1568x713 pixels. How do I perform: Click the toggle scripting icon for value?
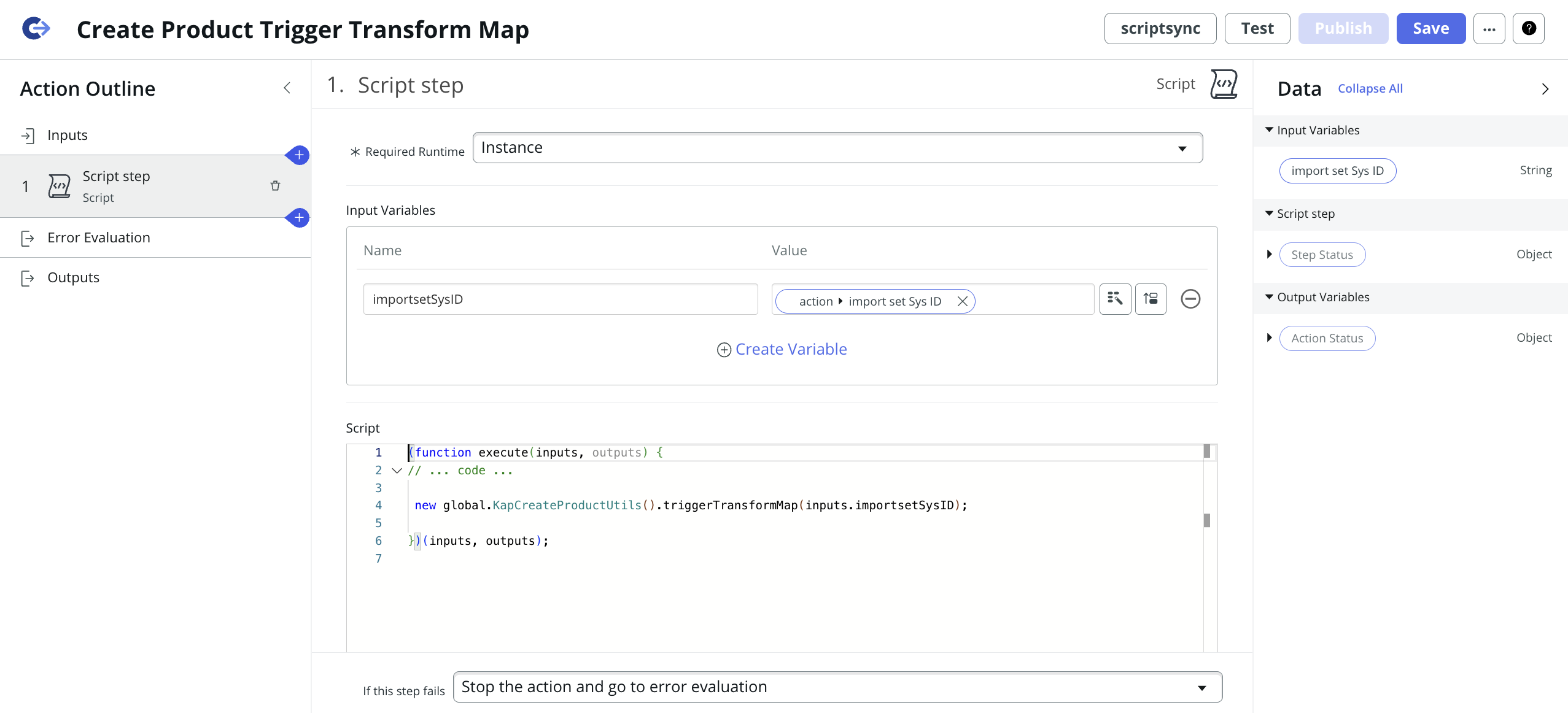tap(1151, 299)
